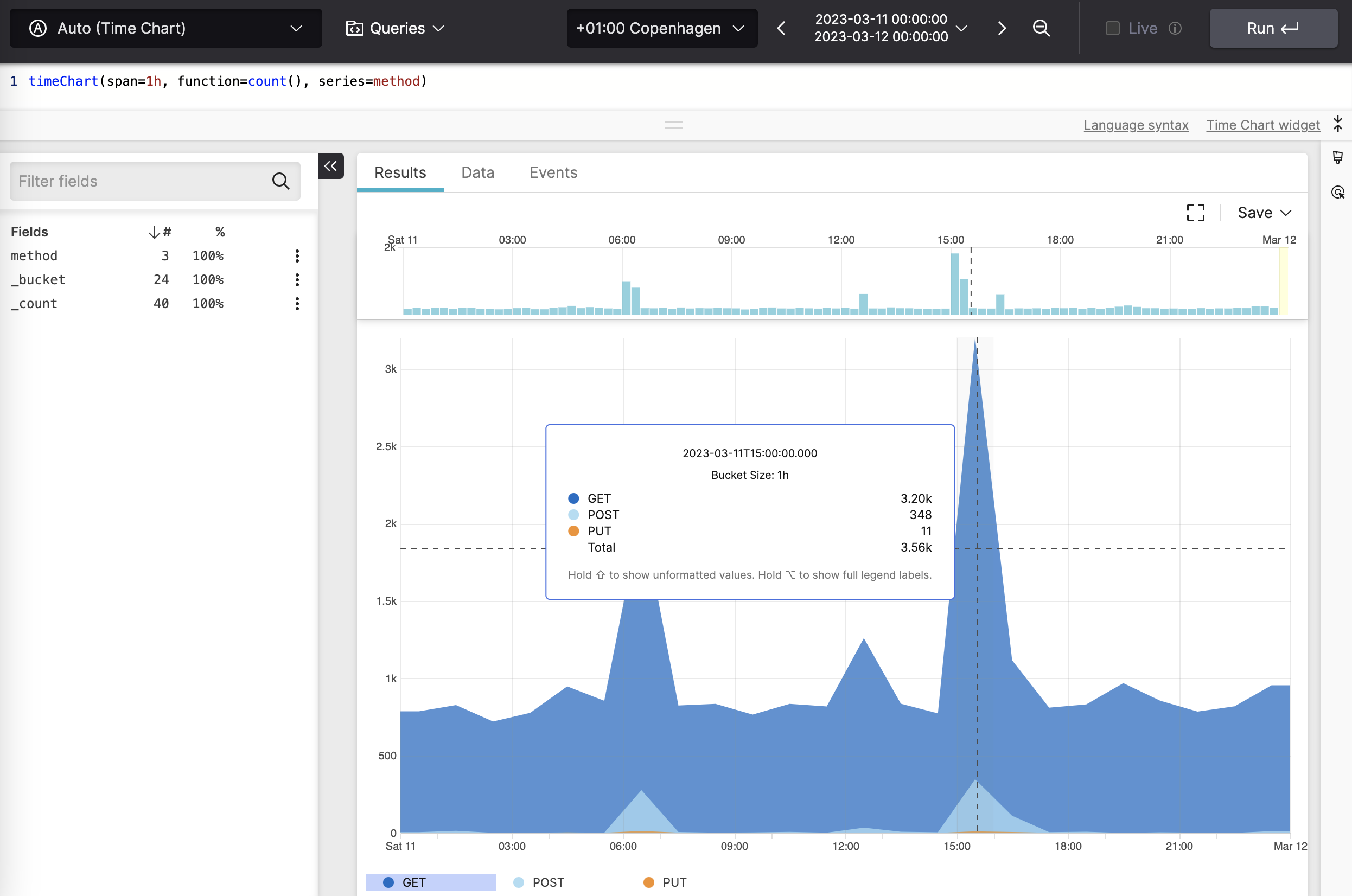Open the +01:00 Copenhagen timezone dropdown
Image resolution: width=1352 pixels, height=896 pixels.
pos(661,28)
